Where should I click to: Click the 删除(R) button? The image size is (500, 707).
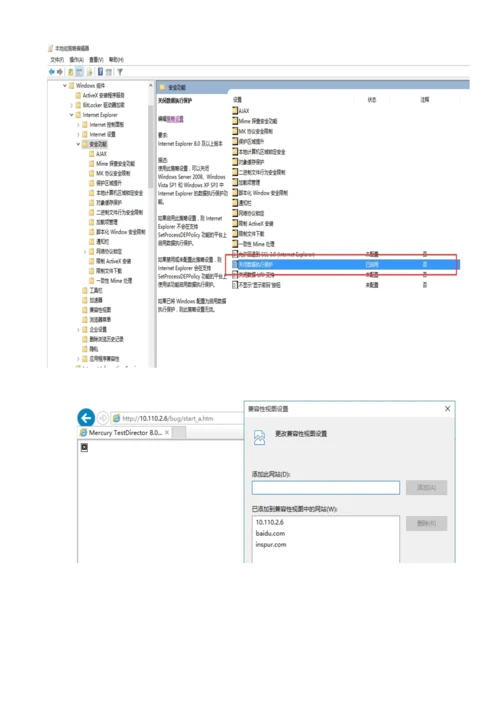(x=427, y=523)
